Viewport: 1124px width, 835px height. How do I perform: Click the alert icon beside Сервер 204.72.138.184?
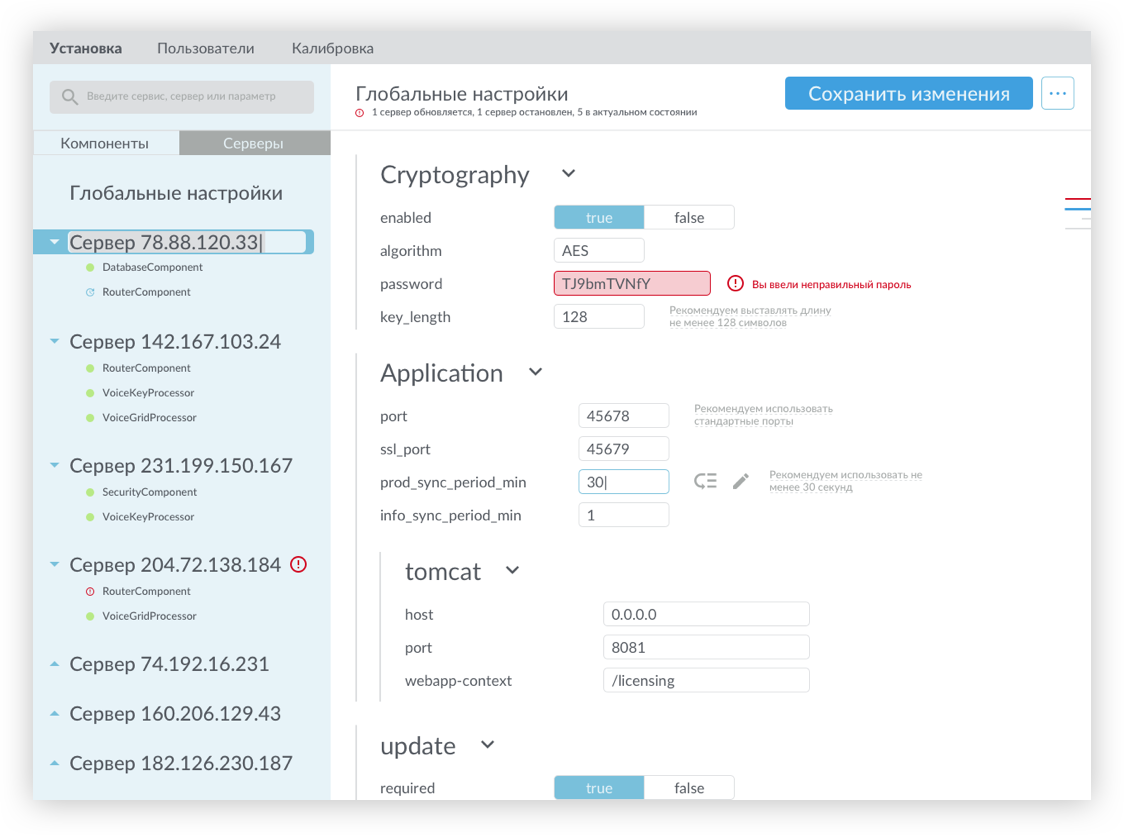tap(298, 565)
